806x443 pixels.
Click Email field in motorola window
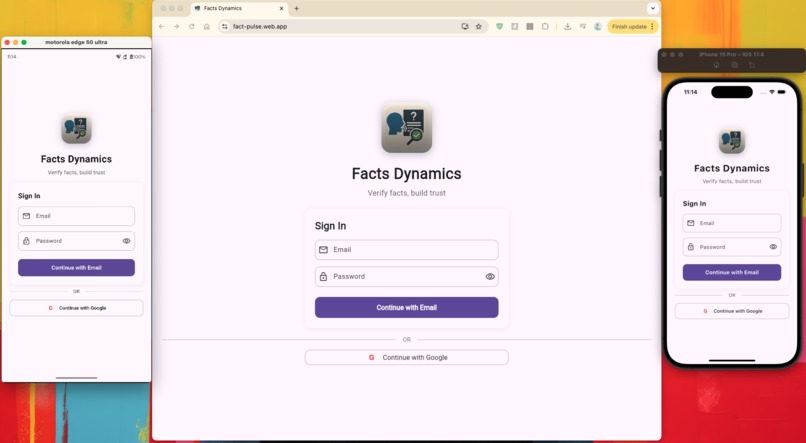[x=77, y=216]
